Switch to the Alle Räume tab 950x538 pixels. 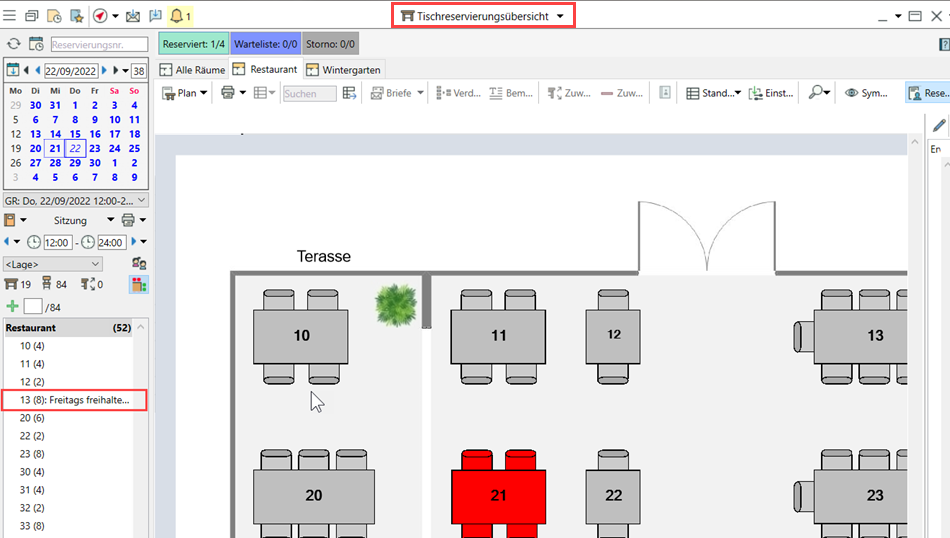[x=193, y=70]
